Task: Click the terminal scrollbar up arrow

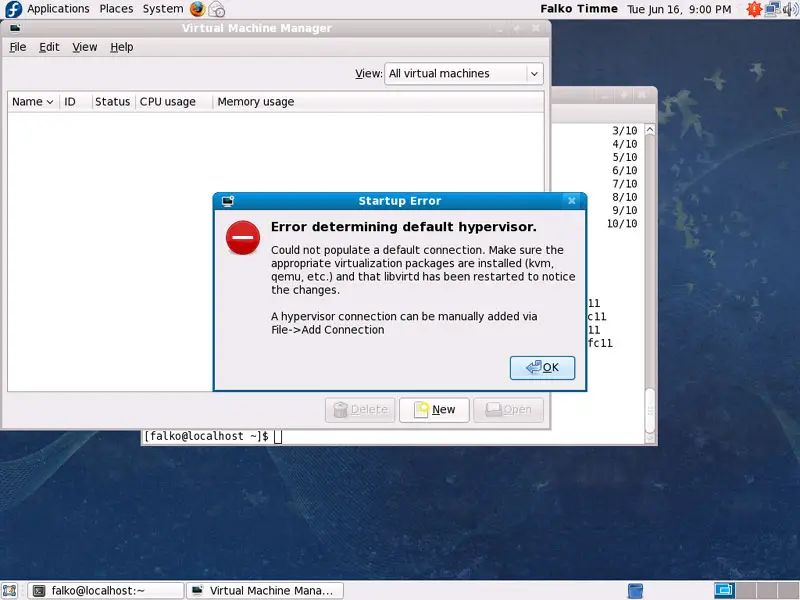Action: (650, 130)
